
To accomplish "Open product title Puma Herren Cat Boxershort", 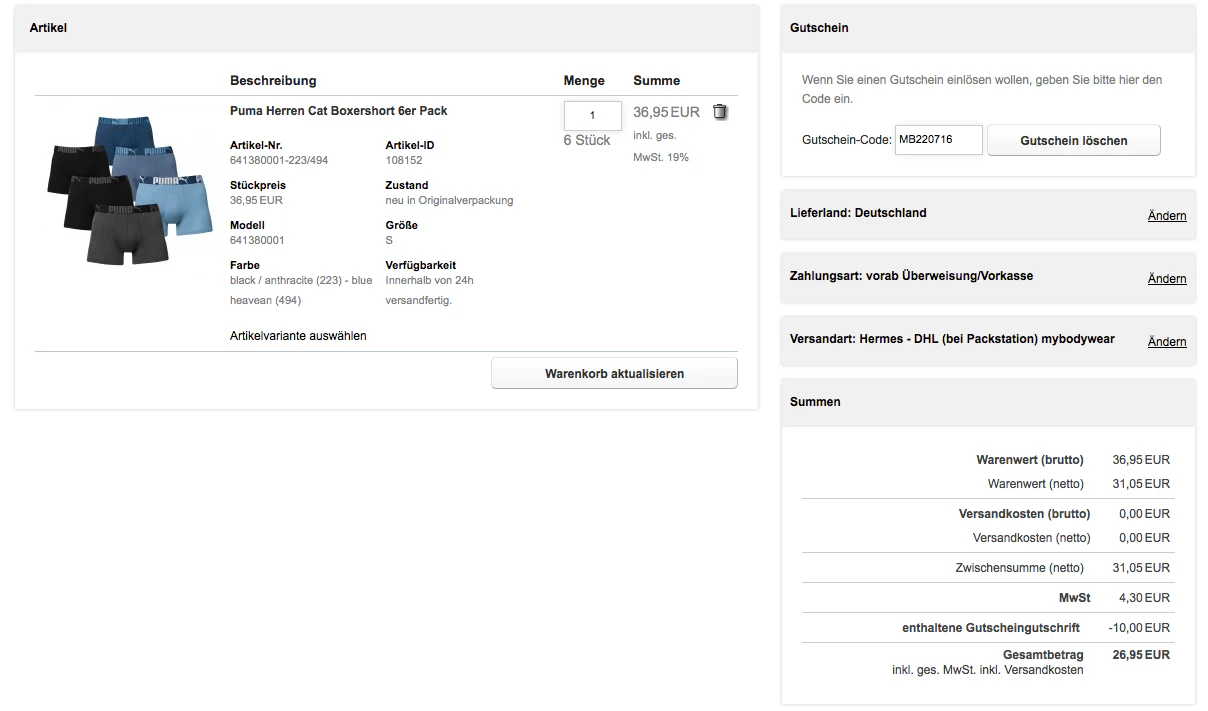I will [339, 111].
